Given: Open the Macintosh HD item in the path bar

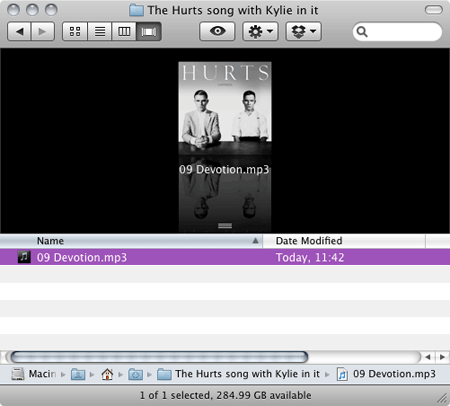Looking at the screenshot, I should tap(33, 374).
